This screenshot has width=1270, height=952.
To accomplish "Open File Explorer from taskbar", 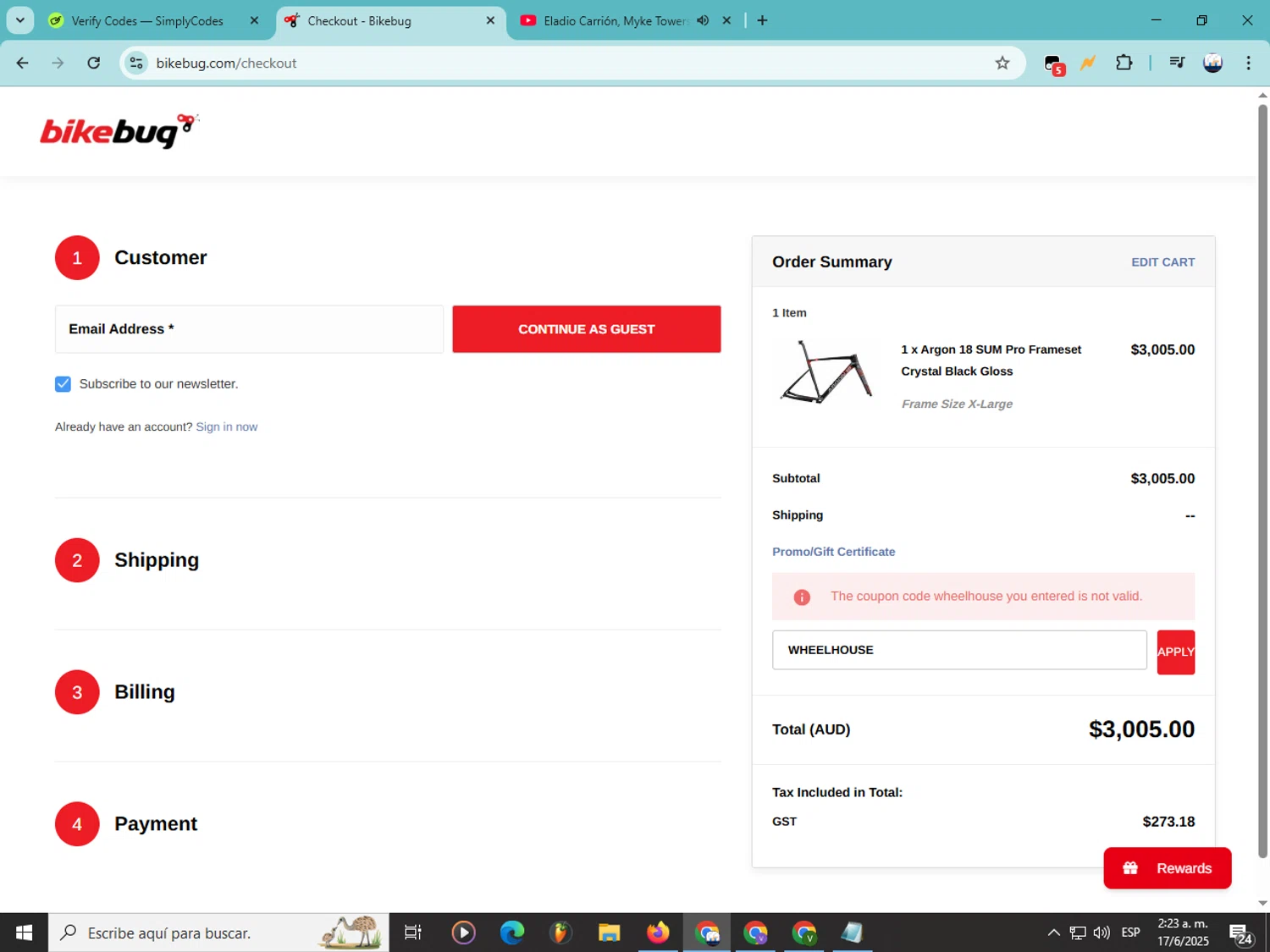I will (x=609, y=933).
